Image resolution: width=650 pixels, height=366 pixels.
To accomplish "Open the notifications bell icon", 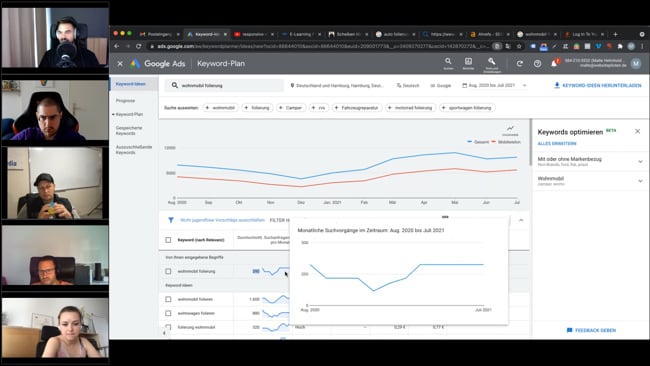I will [554, 63].
